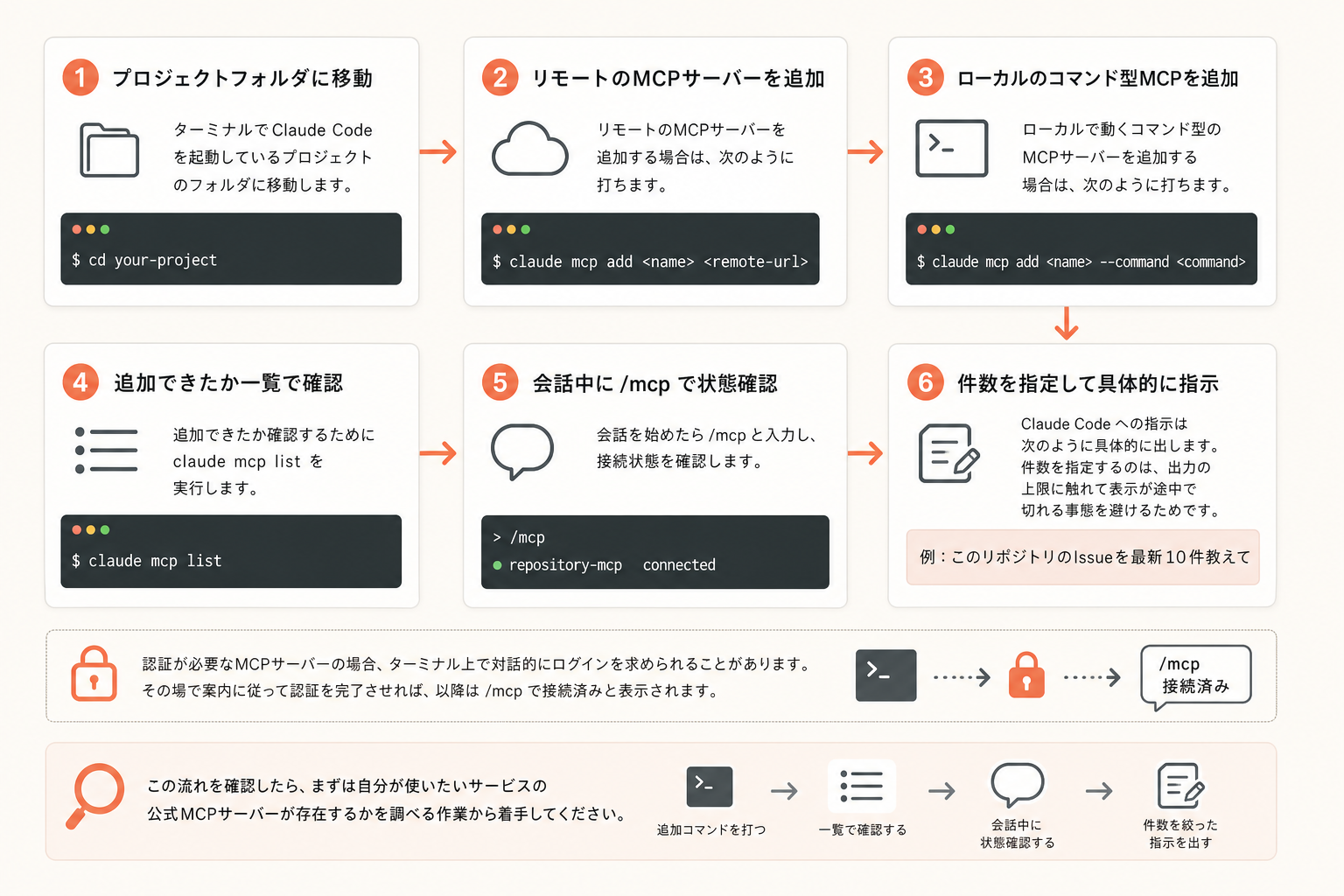Select the edit note icon above 件数を絞った指示を出す
This screenshot has width=1344, height=896.
[1180, 786]
